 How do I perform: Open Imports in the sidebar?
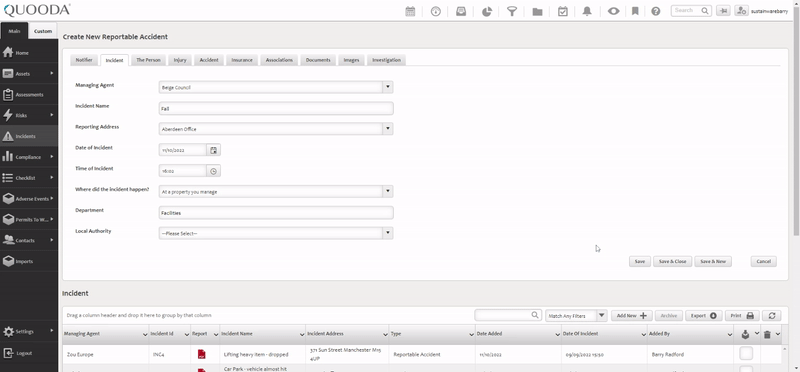[29, 261]
